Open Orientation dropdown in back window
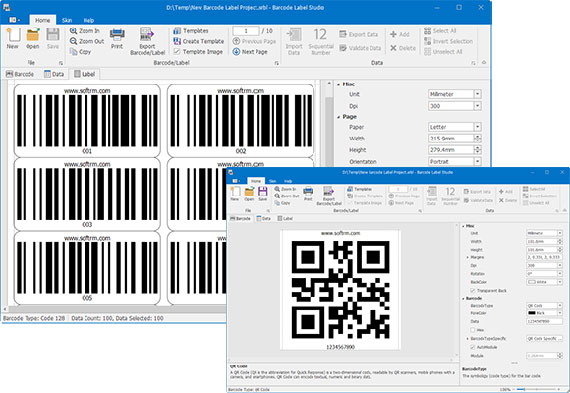The width and height of the screenshot is (570, 393). click(478, 161)
